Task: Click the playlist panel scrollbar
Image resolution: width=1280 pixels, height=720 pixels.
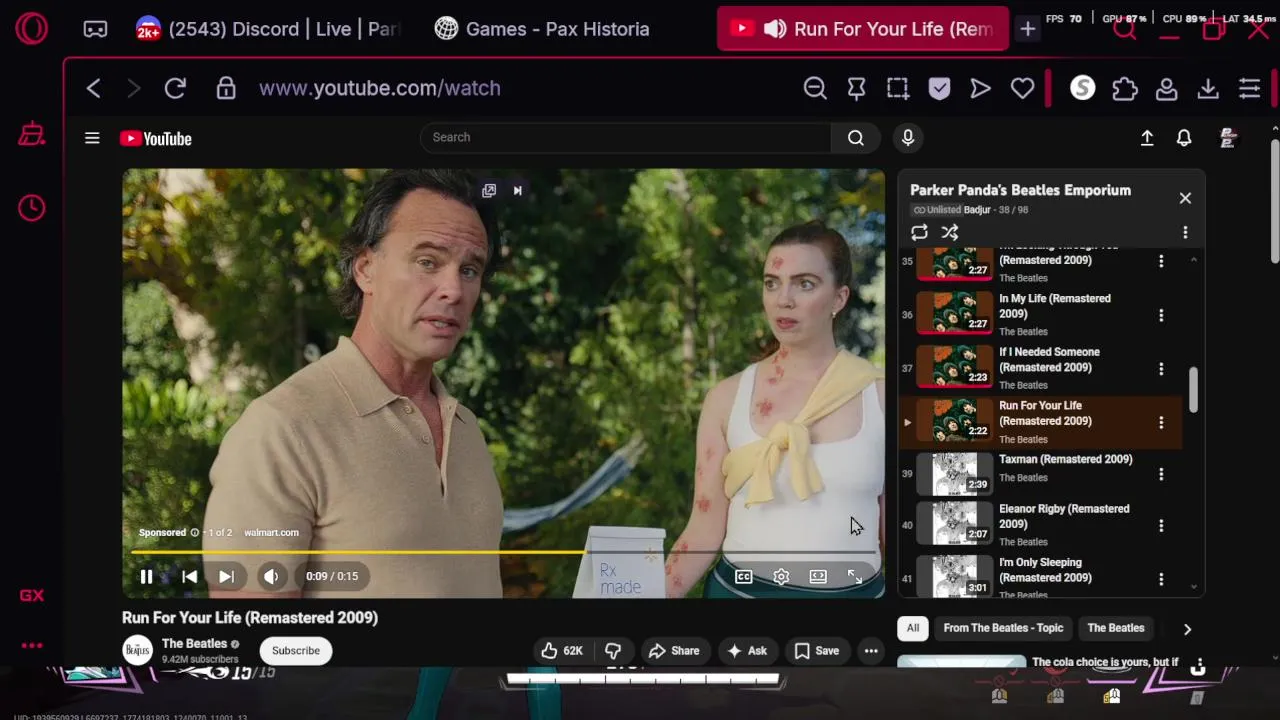Action: 1193,388
